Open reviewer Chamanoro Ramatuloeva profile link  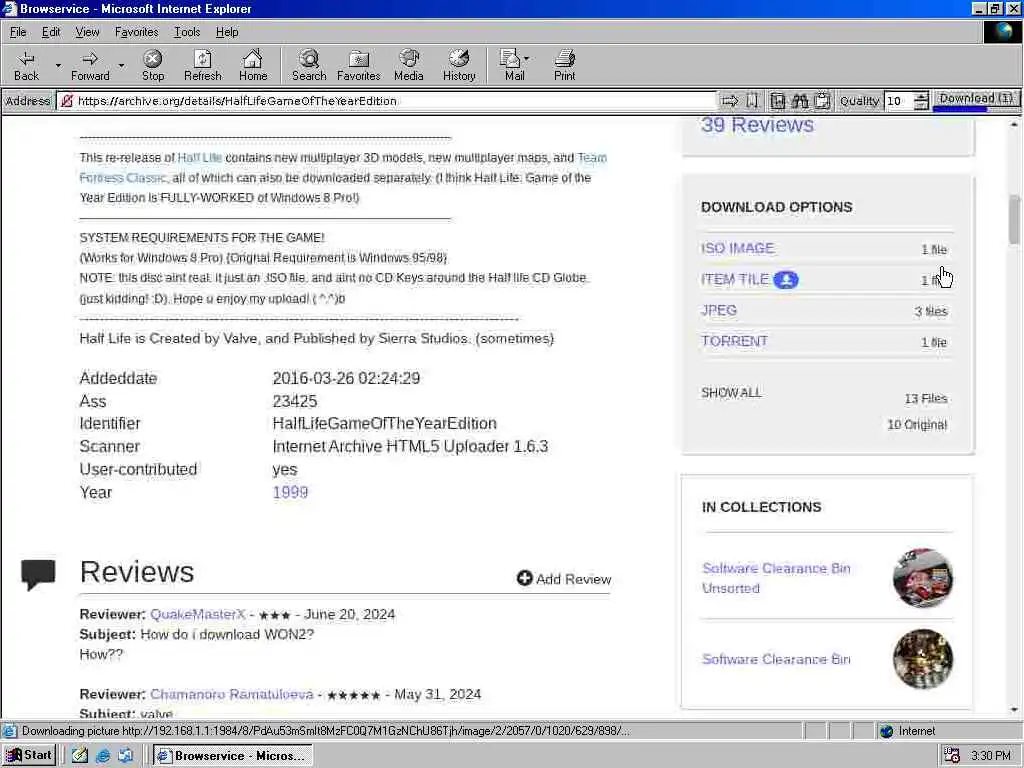click(x=232, y=694)
